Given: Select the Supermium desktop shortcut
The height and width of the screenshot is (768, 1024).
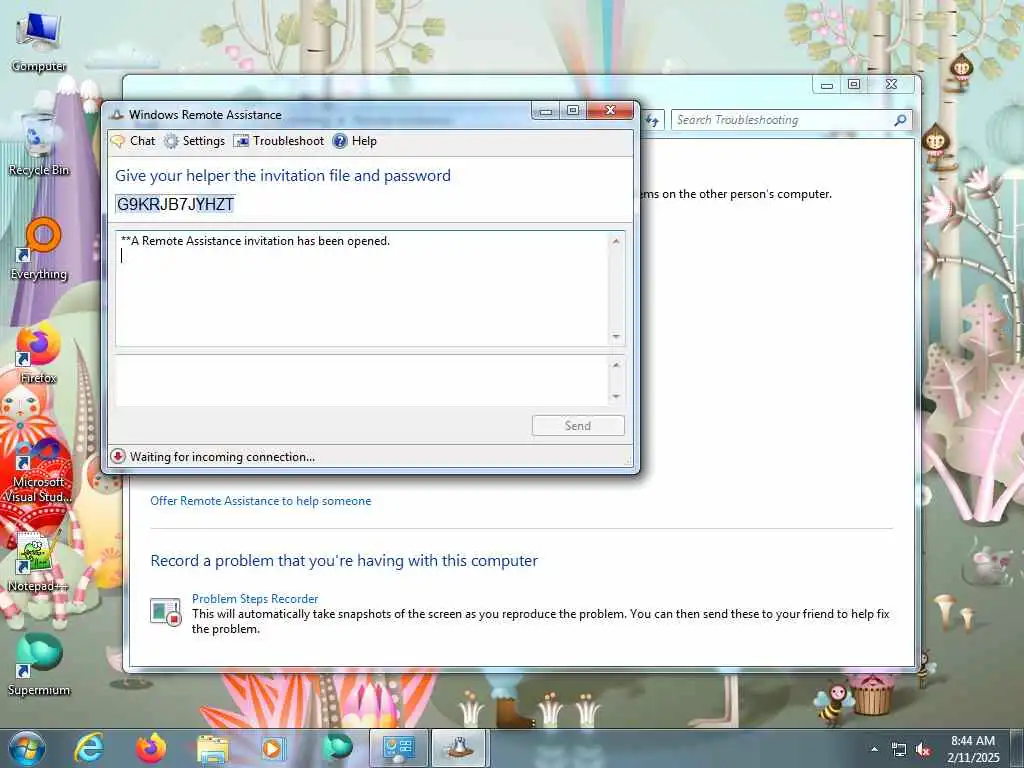Looking at the screenshot, I should (39, 665).
